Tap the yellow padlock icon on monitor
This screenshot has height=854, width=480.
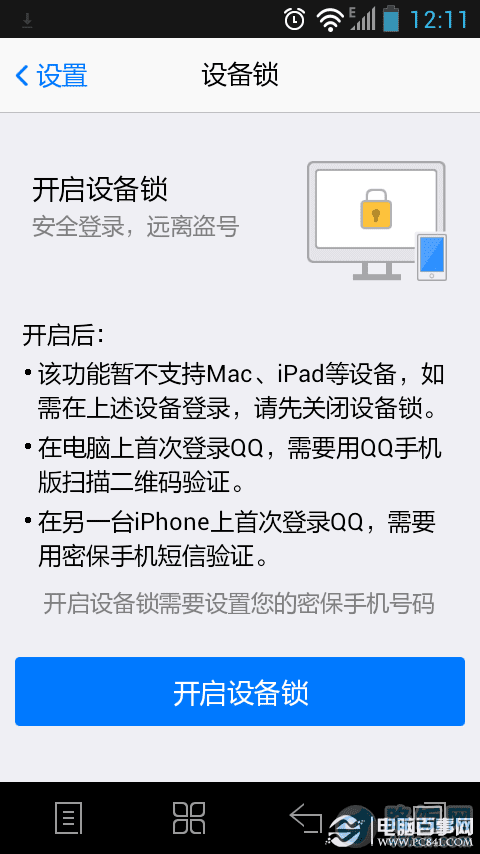click(x=376, y=209)
